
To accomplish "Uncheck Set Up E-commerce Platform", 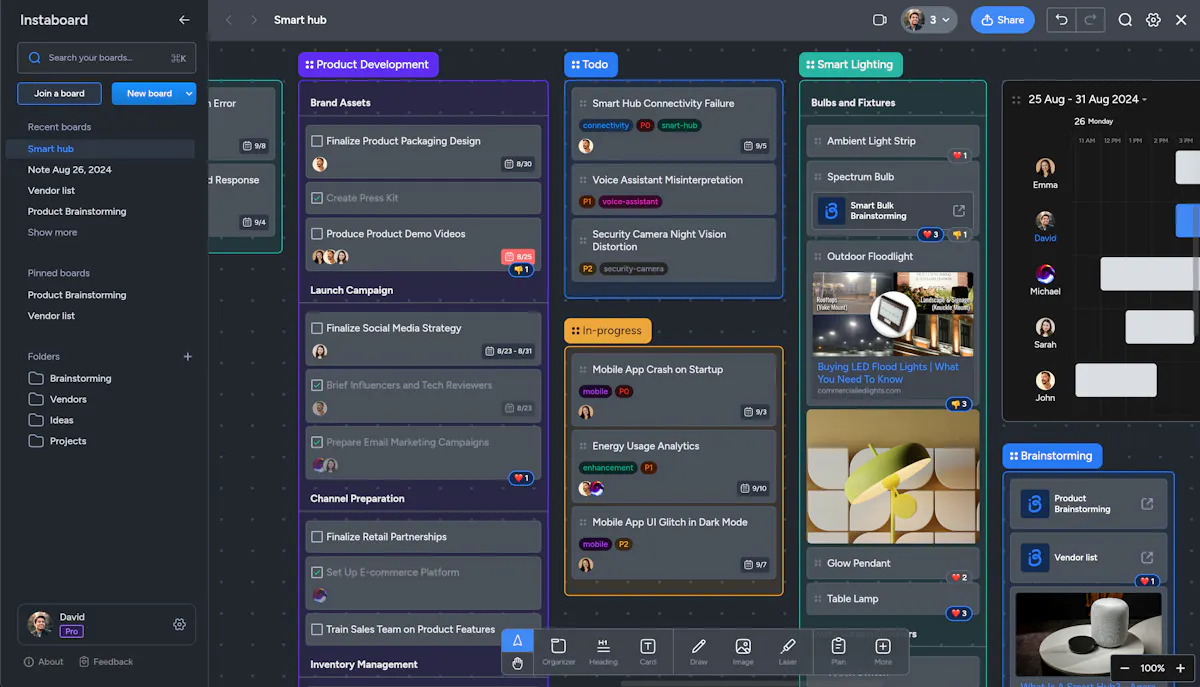I will 317,573.
